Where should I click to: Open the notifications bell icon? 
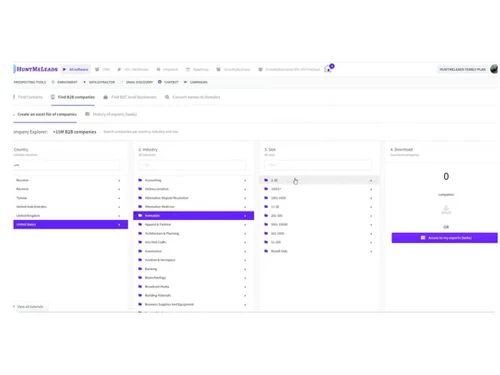328,69
